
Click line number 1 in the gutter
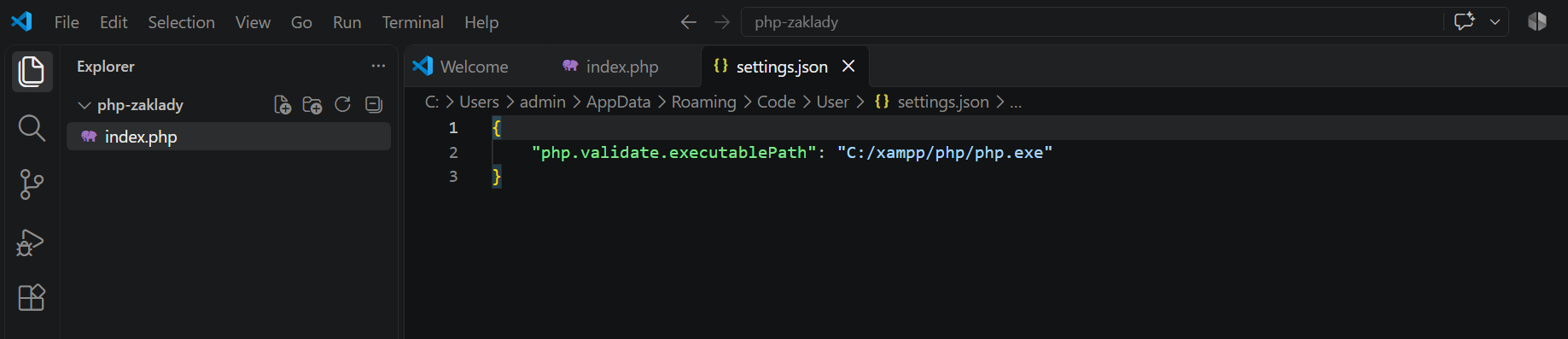(453, 128)
